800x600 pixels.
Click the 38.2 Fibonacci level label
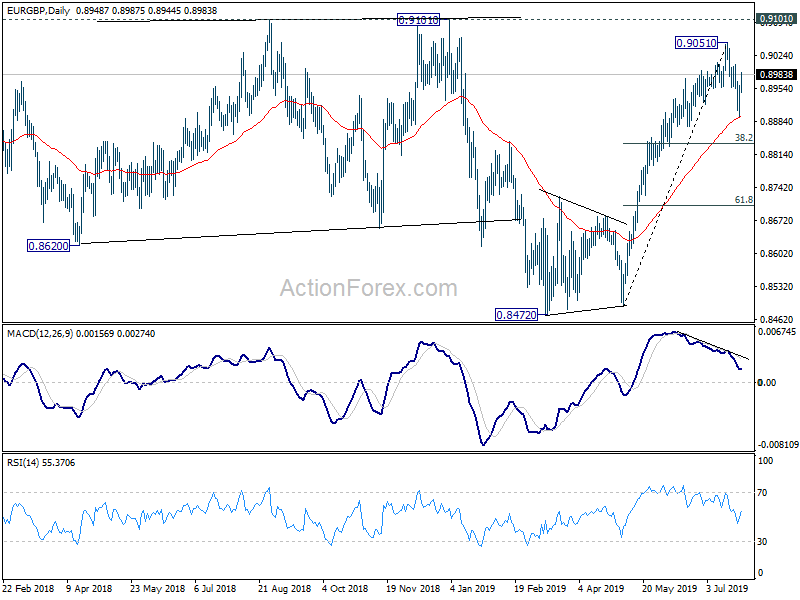[x=744, y=137]
